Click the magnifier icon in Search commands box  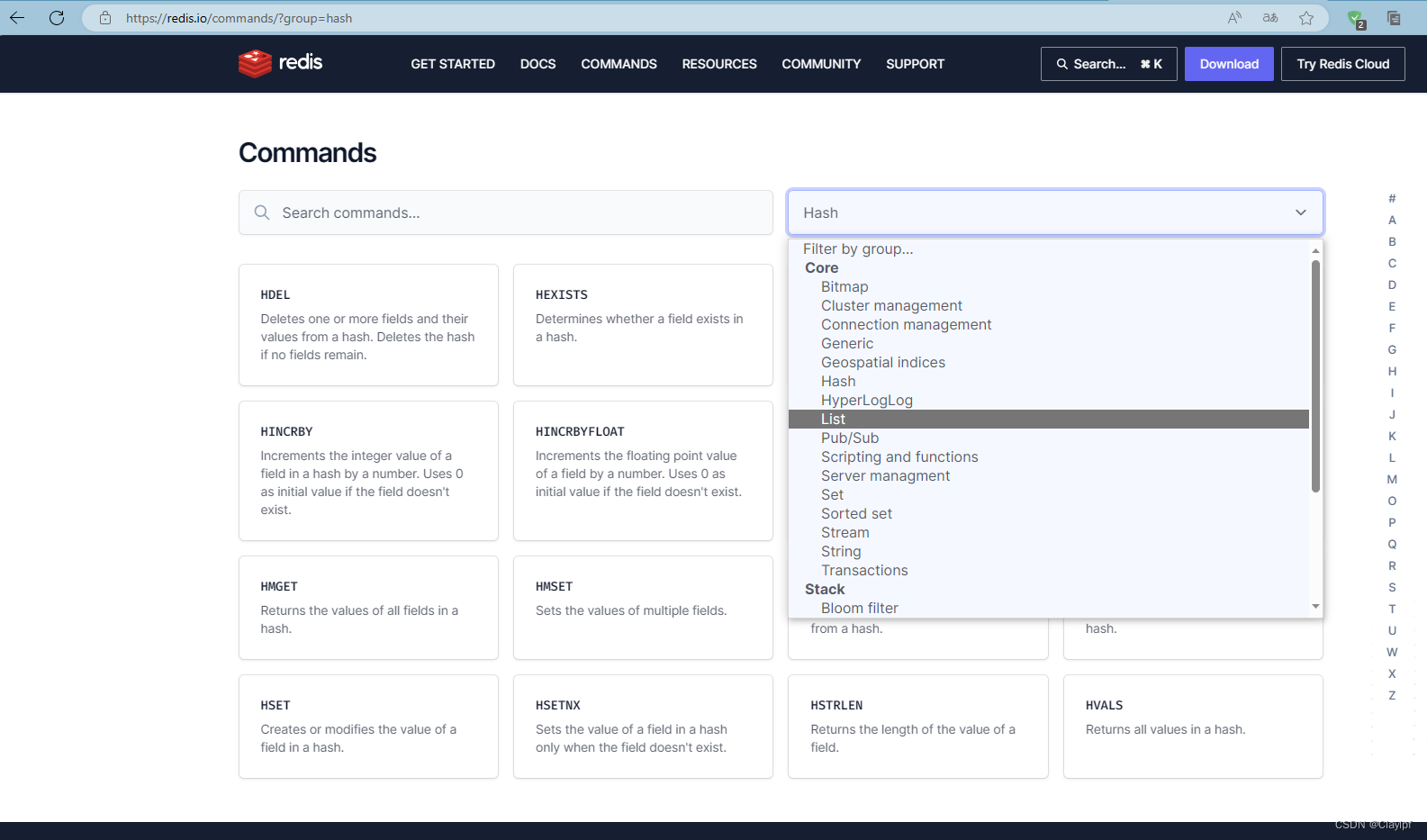(262, 212)
